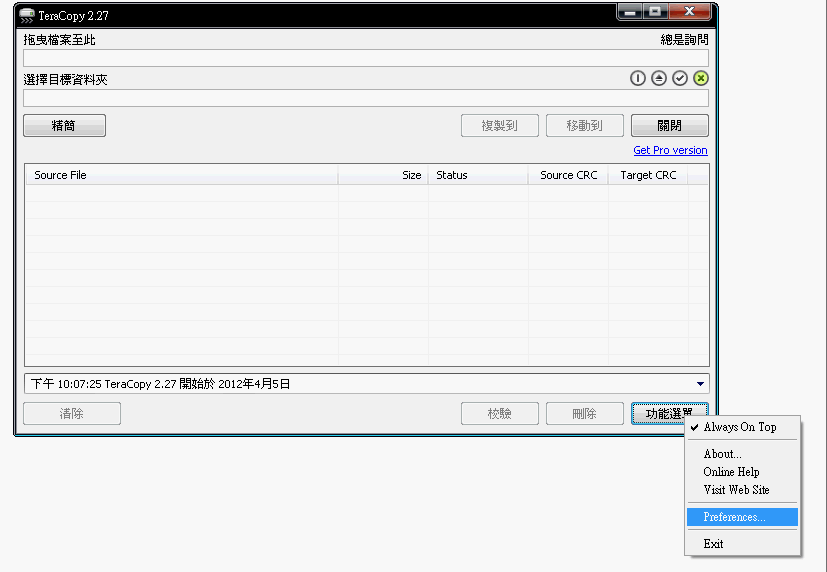This screenshot has height=572, width=827.
Task: Click the Source CRC column header
Action: click(569, 175)
